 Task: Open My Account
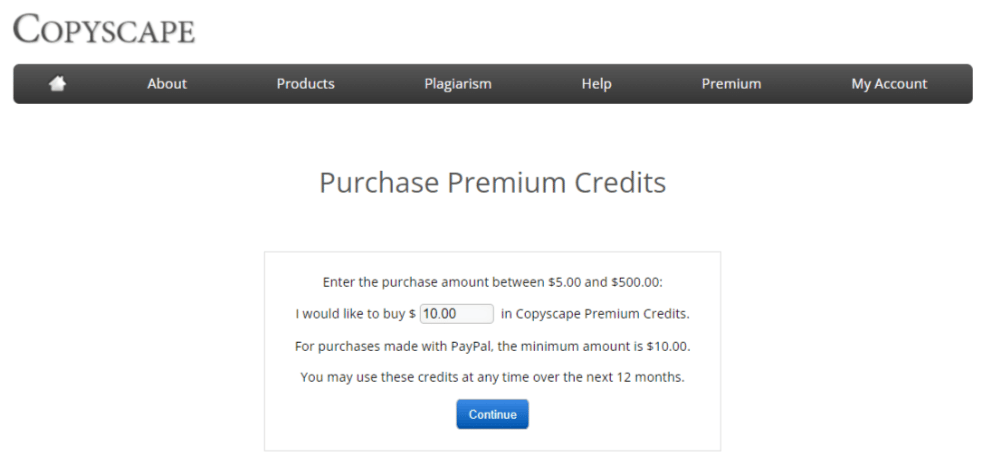(889, 84)
